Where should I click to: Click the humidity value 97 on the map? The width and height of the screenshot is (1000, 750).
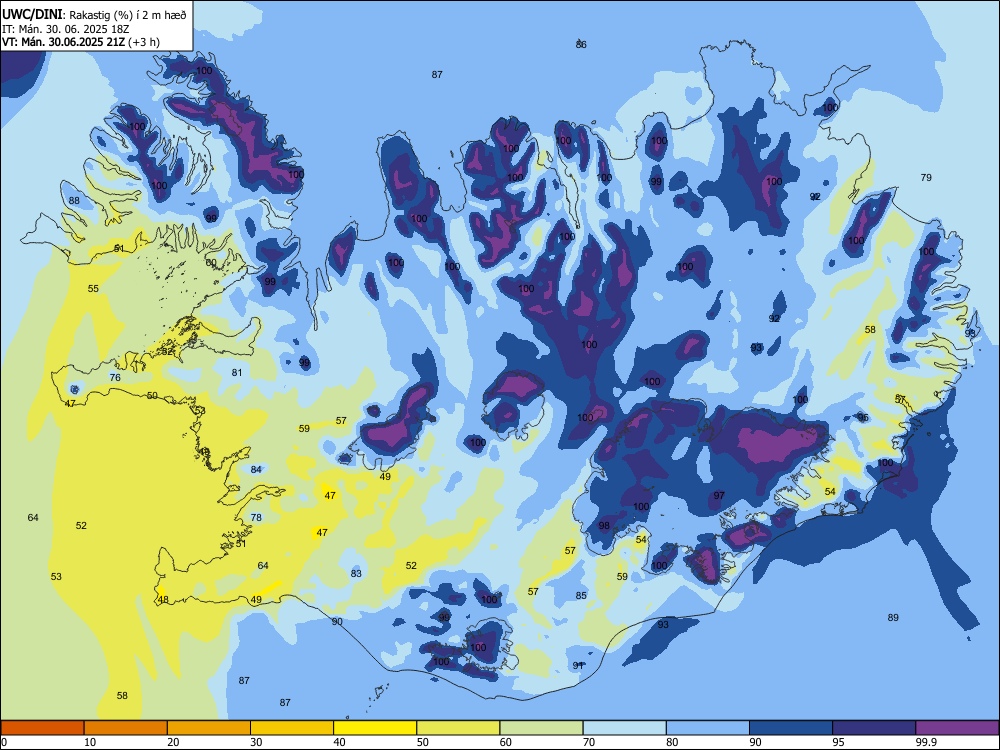[x=719, y=496]
